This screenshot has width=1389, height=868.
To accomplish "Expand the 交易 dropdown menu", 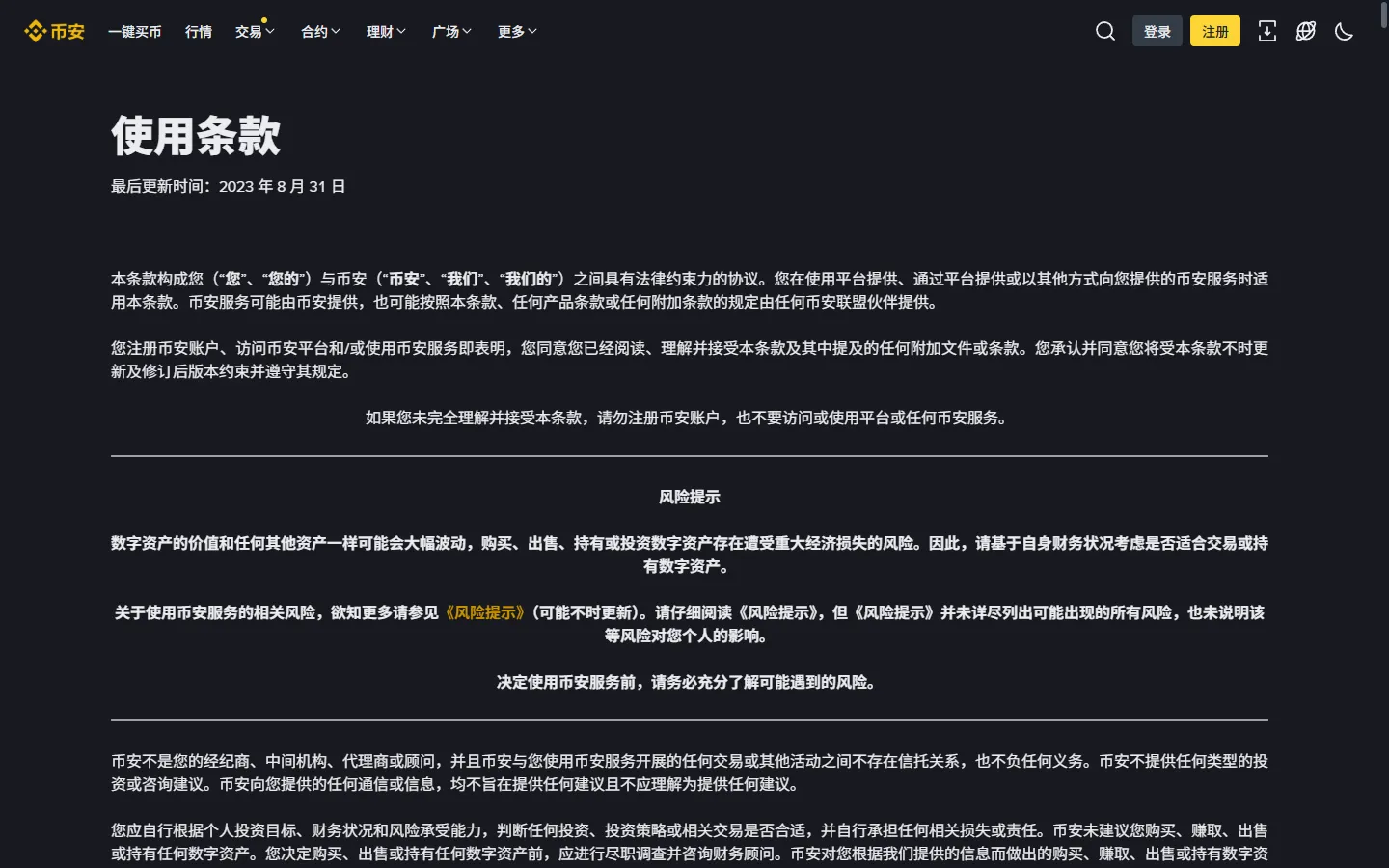I will click(255, 32).
